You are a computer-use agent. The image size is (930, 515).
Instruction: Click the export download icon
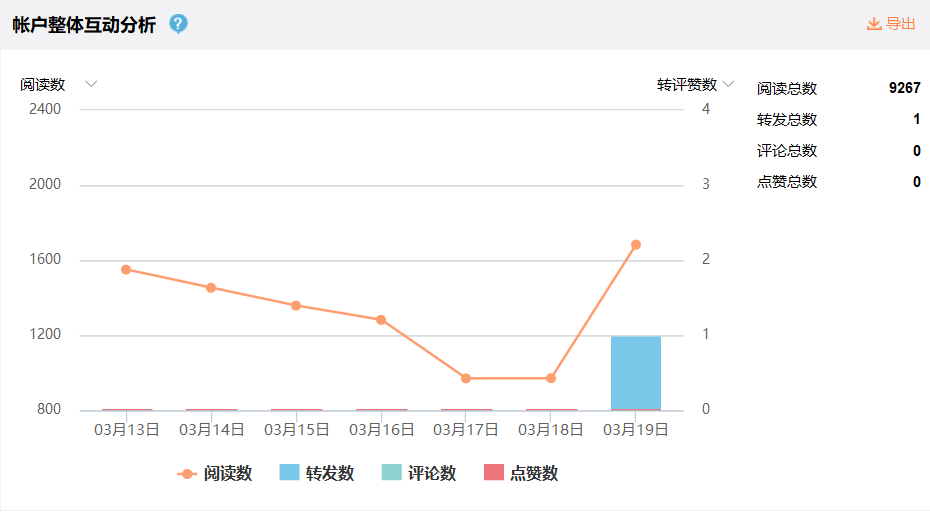[x=874, y=24]
